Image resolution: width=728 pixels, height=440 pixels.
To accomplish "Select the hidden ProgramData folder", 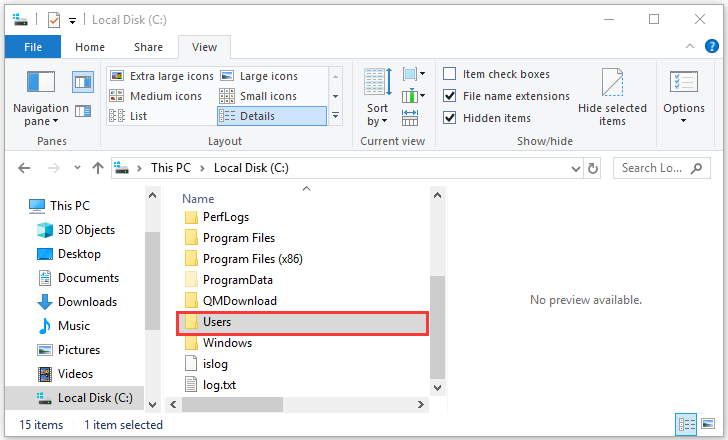I will [x=238, y=280].
